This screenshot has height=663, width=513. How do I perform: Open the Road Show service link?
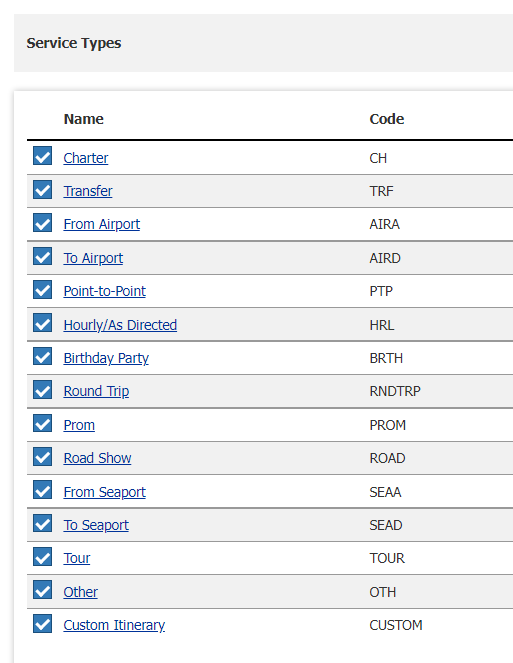pos(97,458)
